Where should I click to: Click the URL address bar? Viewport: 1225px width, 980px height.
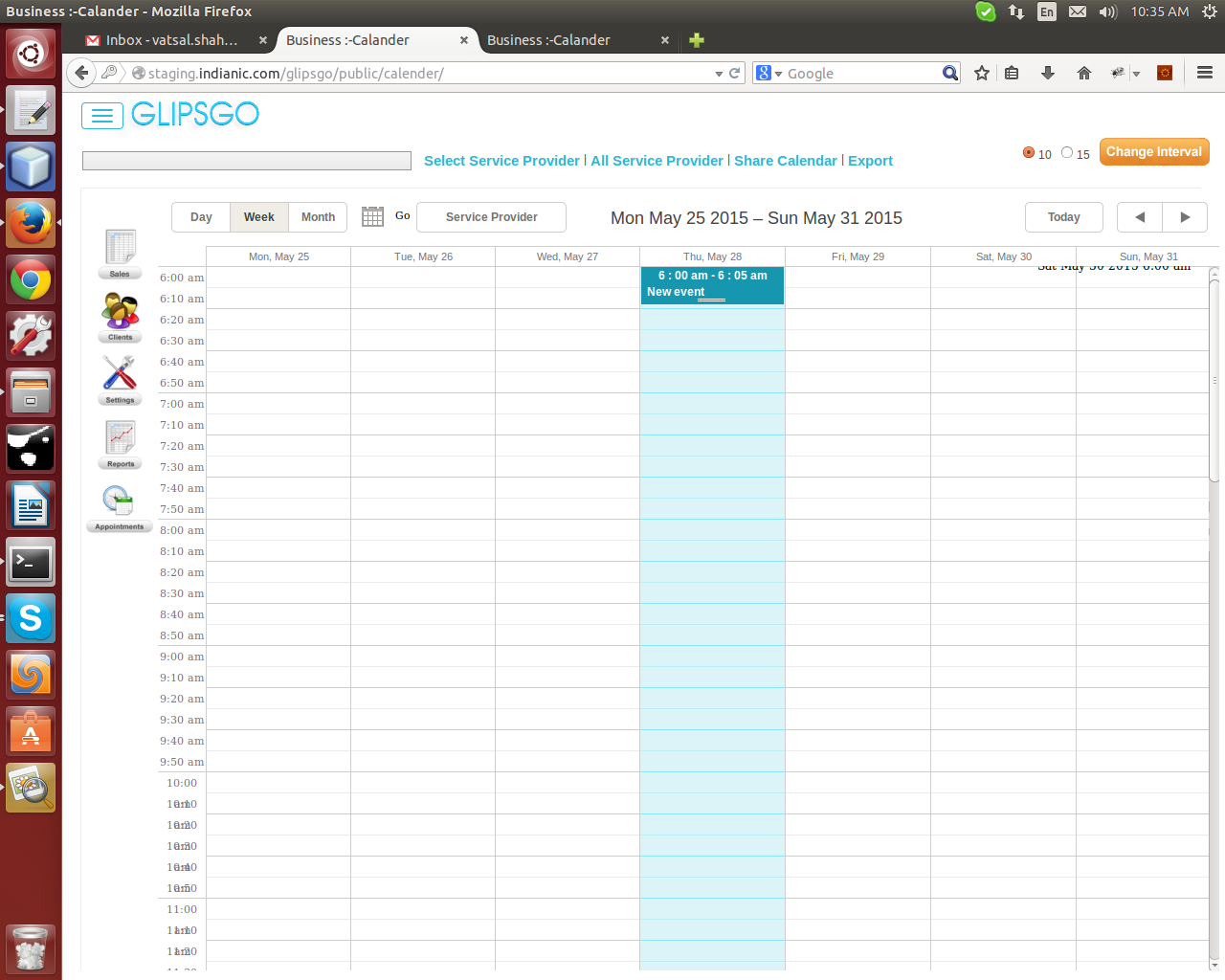[426, 73]
